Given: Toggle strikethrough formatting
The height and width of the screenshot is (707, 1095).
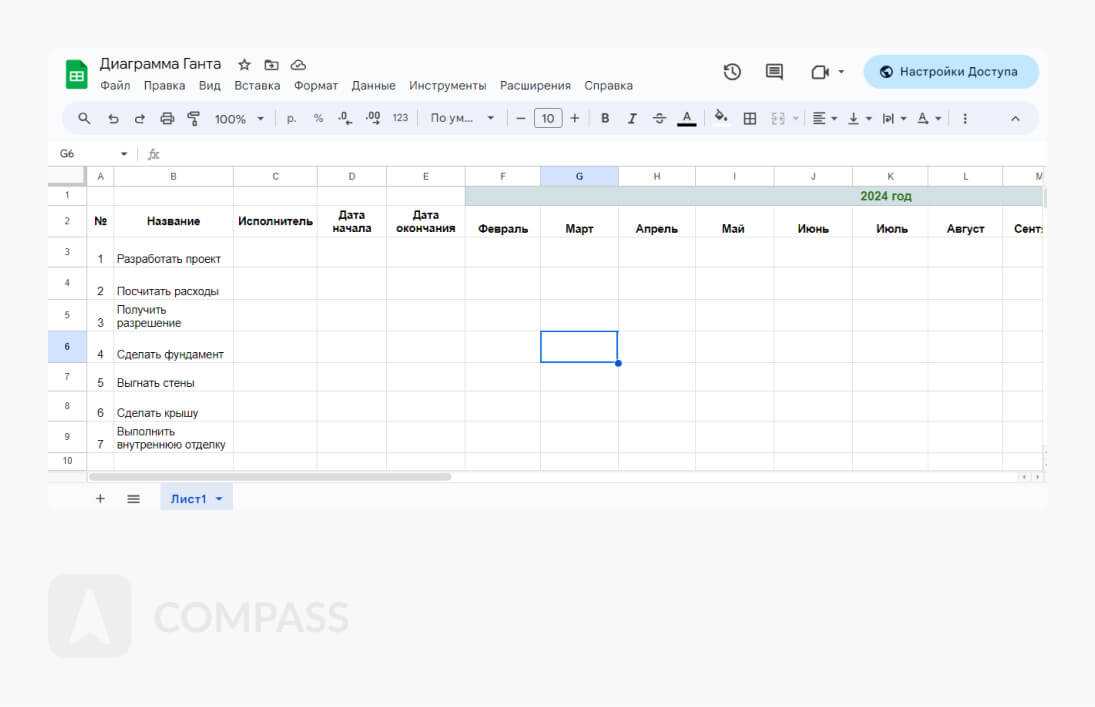Looking at the screenshot, I should (659, 119).
